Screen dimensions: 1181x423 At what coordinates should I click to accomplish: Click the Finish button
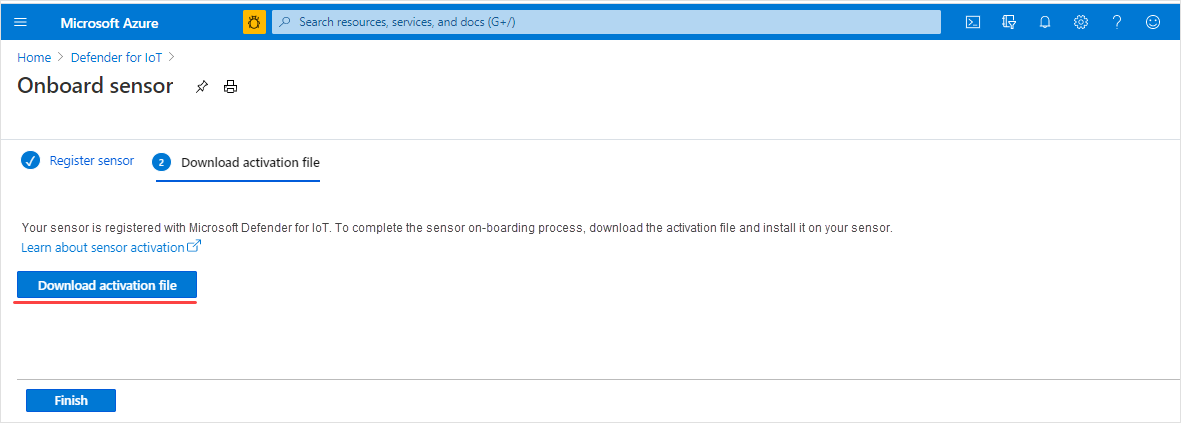pyautogui.click(x=71, y=400)
